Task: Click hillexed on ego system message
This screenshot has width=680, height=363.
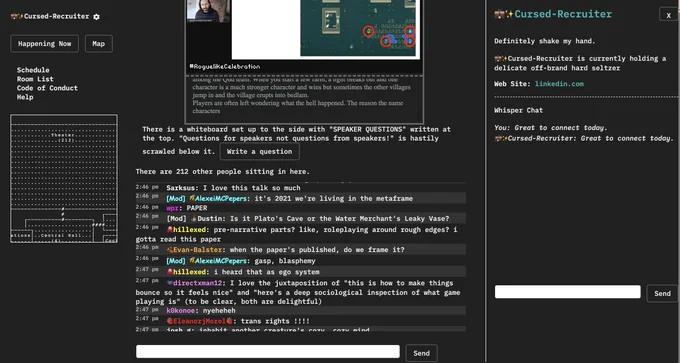Action: [189, 272]
